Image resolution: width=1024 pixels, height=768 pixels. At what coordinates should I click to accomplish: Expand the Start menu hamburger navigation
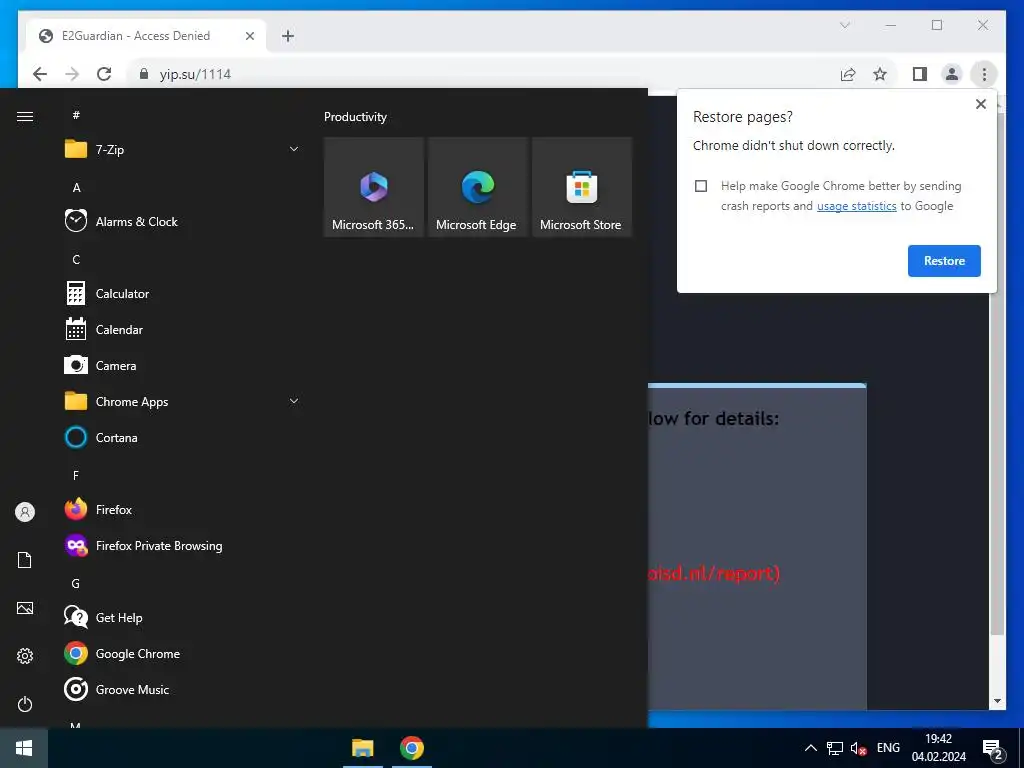(25, 116)
